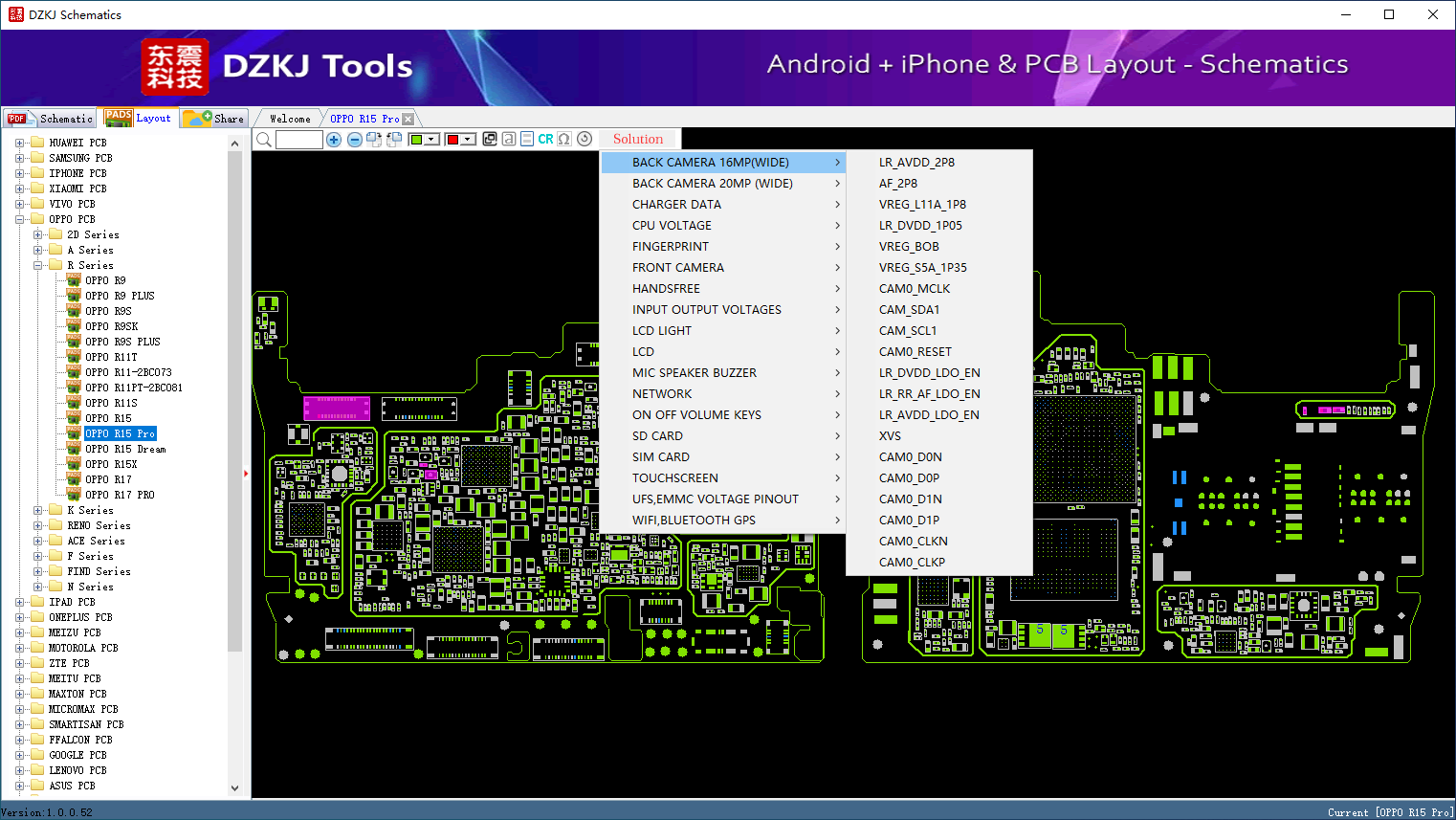The width and height of the screenshot is (1456, 820).
Task: Open the SIM CARD submenu
Action: (x=724, y=456)
